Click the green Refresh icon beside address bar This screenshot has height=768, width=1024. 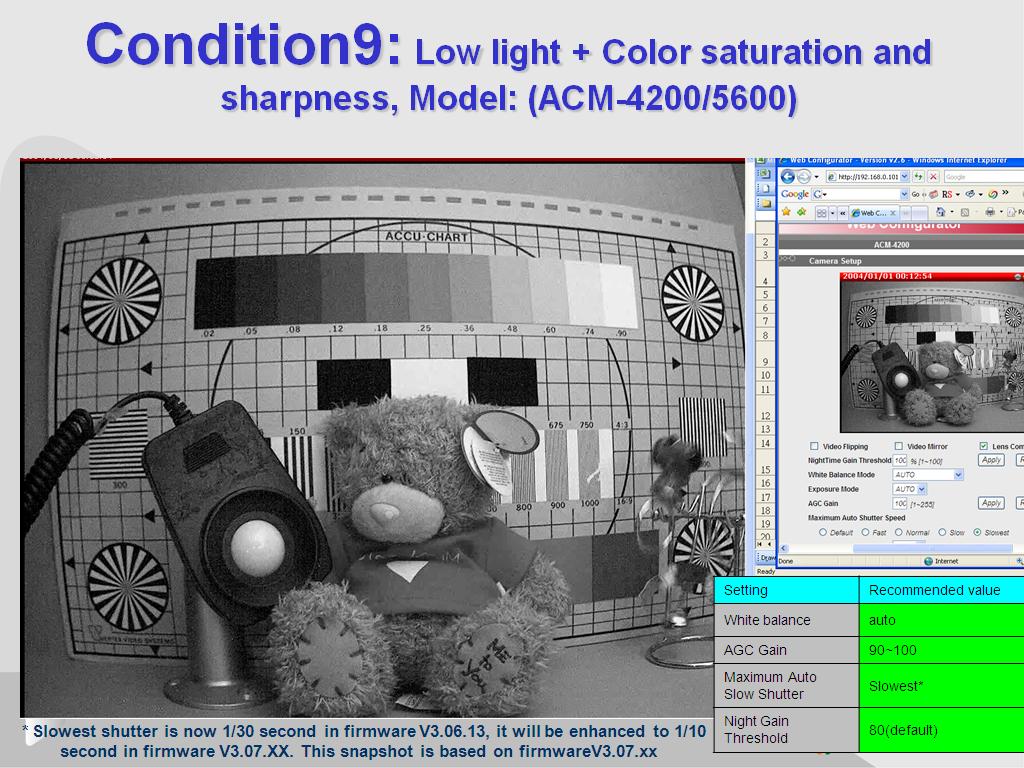[x=918, y=176]
